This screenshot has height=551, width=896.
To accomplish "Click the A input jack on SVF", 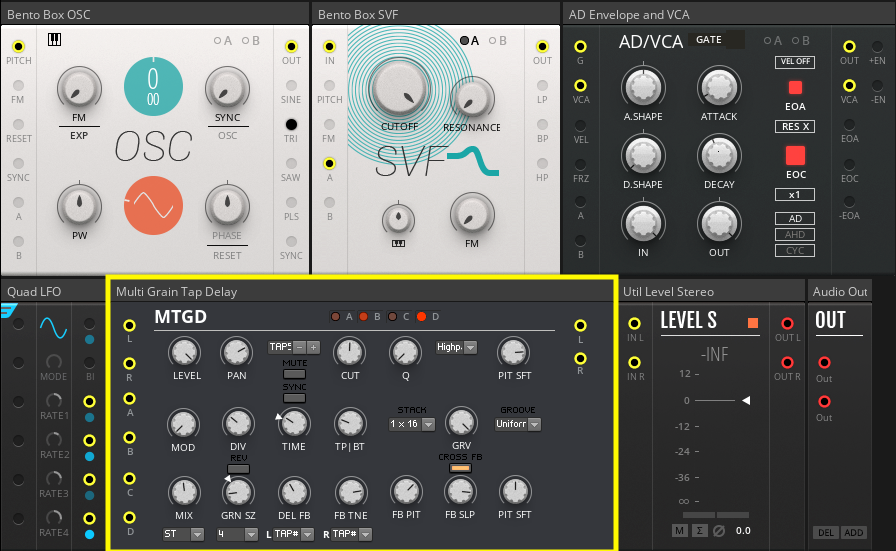I will [x=329, y=163].
